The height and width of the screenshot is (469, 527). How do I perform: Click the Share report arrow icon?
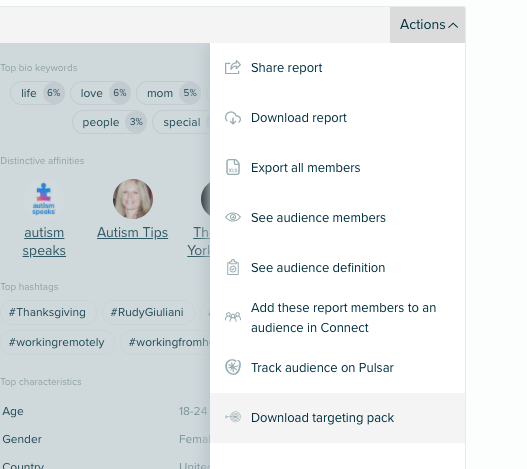[x=233, y=68]
